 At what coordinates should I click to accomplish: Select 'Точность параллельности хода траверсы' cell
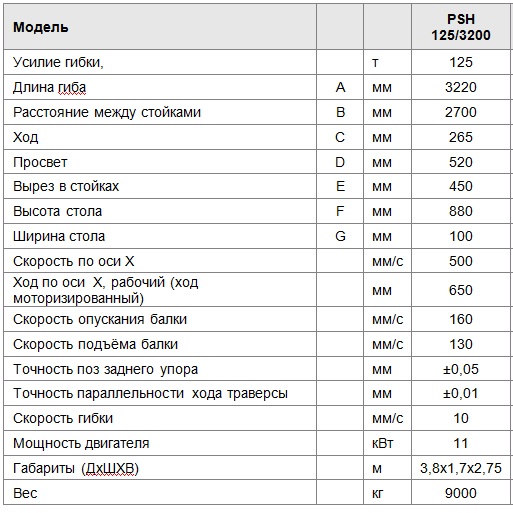pos(160,394)
